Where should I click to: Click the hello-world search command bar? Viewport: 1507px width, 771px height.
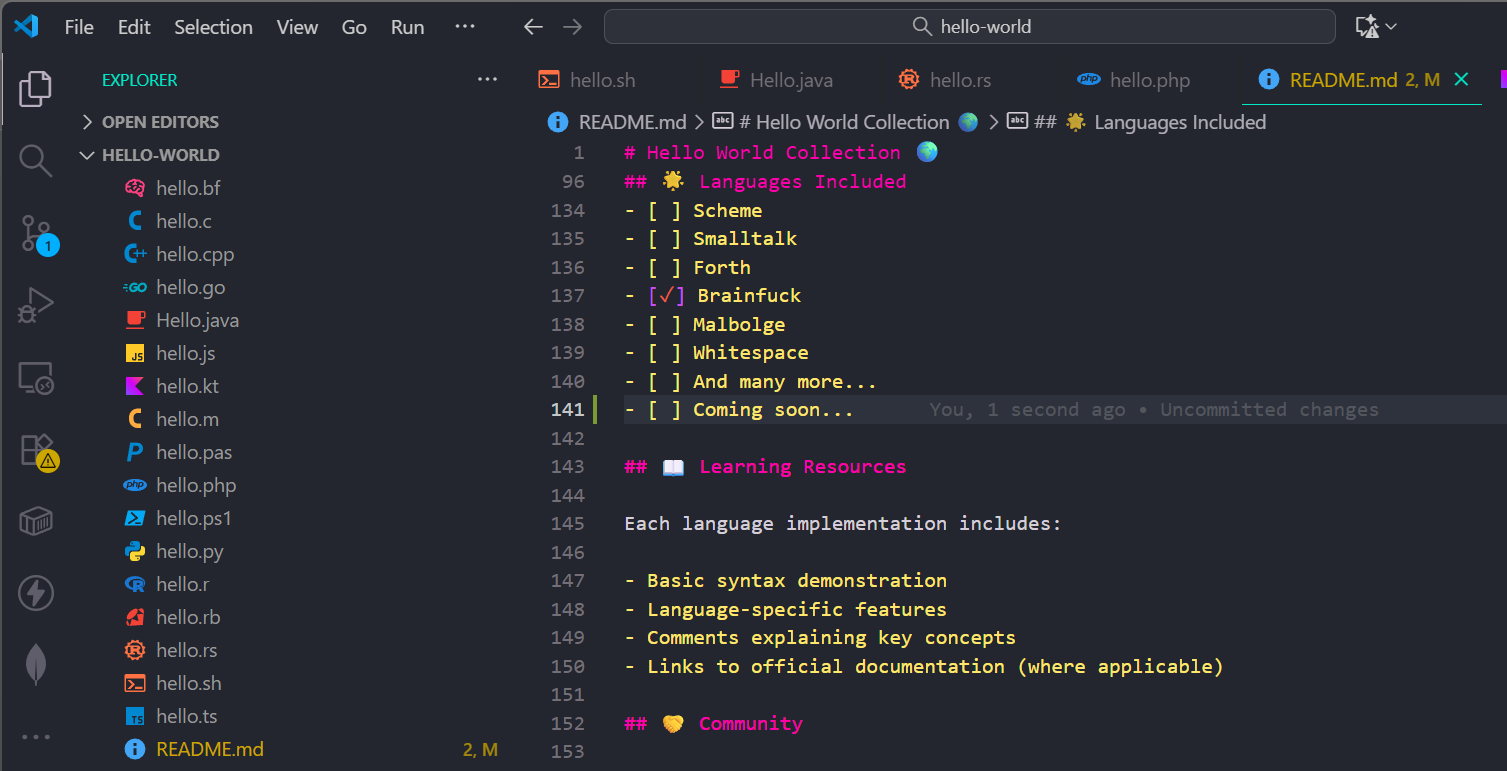(969, 27)
